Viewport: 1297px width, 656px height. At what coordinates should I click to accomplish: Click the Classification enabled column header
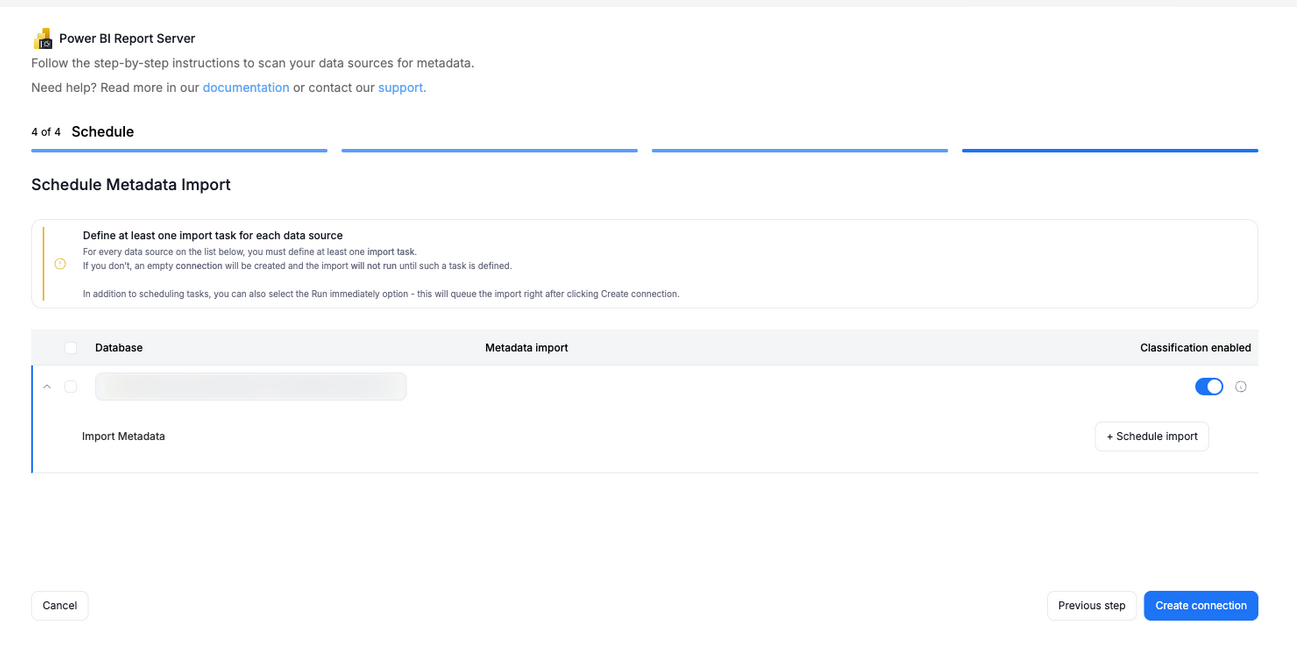[x=1196, y=348]
